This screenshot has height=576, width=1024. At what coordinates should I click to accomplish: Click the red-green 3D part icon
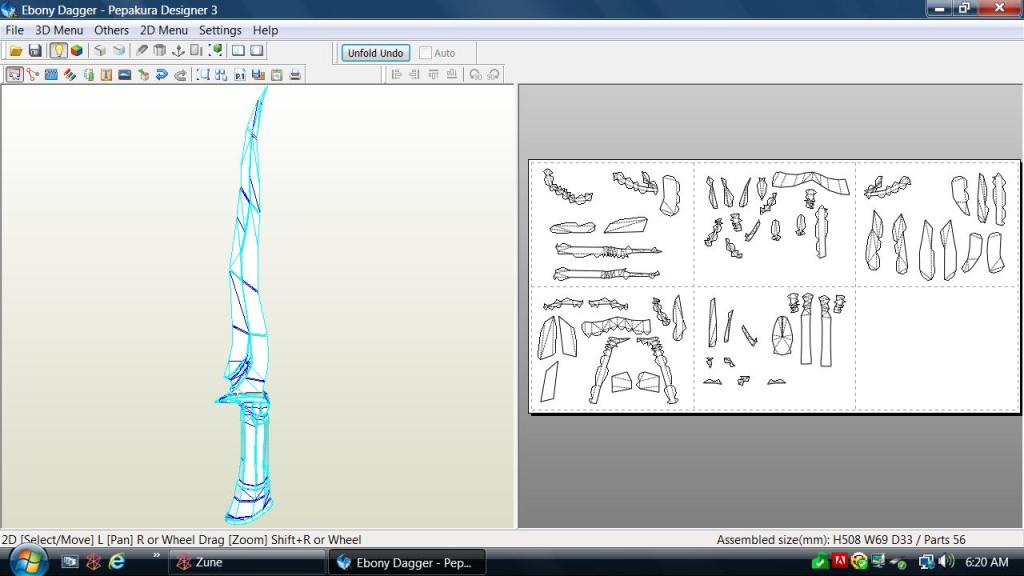[143, 74]
